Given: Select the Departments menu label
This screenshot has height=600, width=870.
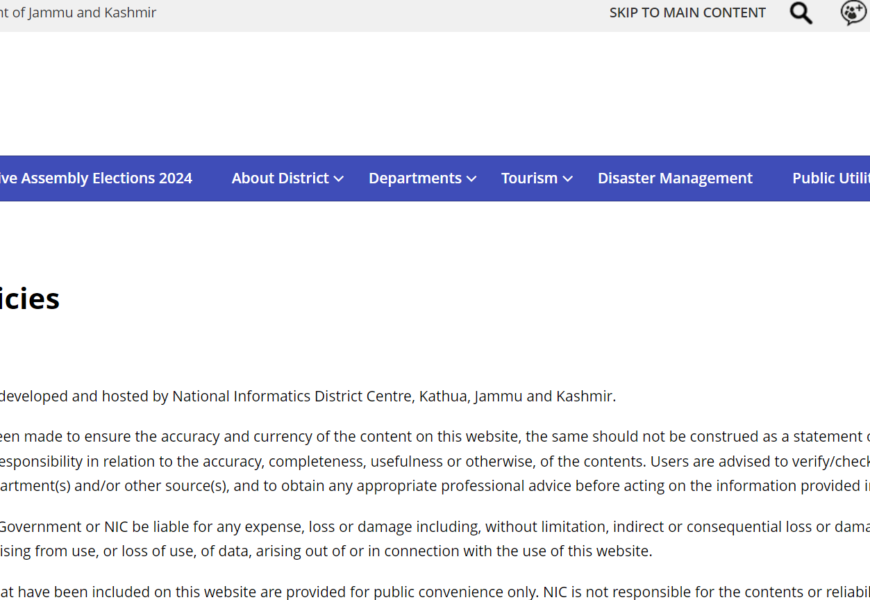Looking at the screenshot, I should click(x=415, y=178).
